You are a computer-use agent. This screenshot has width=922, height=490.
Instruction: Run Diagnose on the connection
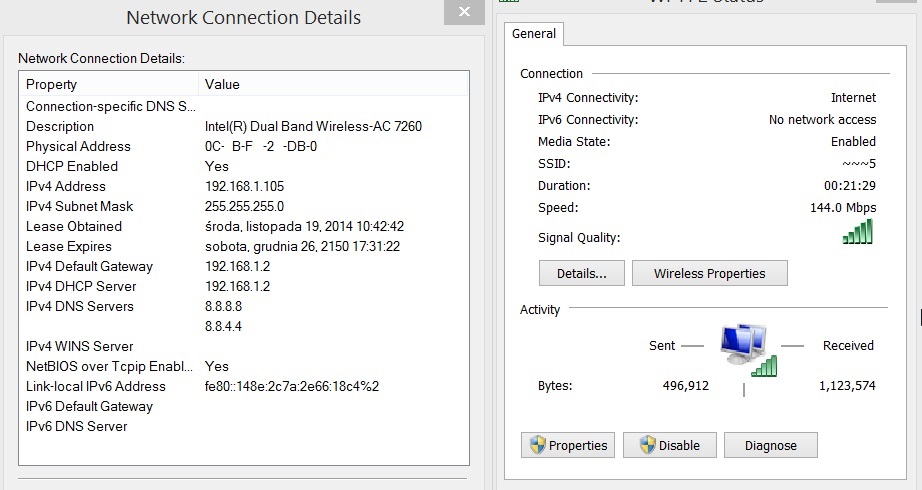pos(770,445)
